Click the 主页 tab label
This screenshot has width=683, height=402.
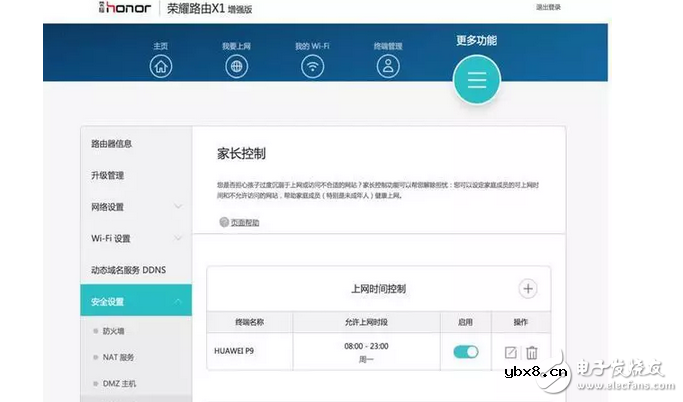(x=161, y=46)
